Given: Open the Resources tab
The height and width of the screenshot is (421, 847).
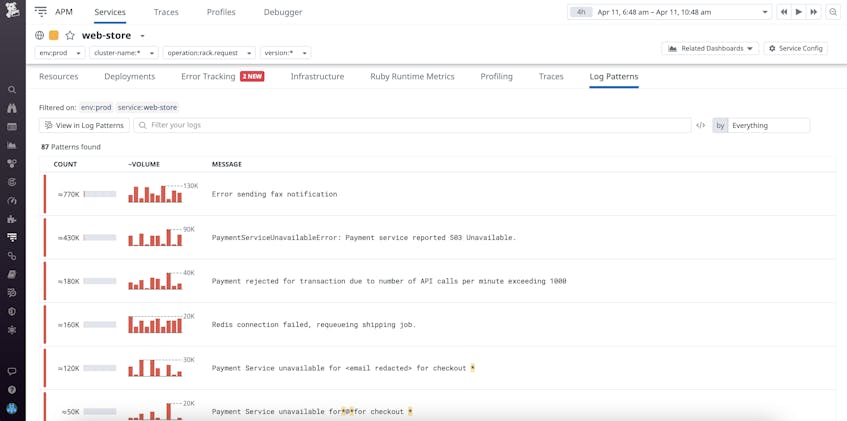Looking at the screenshot, I should [x=58, y=77].
